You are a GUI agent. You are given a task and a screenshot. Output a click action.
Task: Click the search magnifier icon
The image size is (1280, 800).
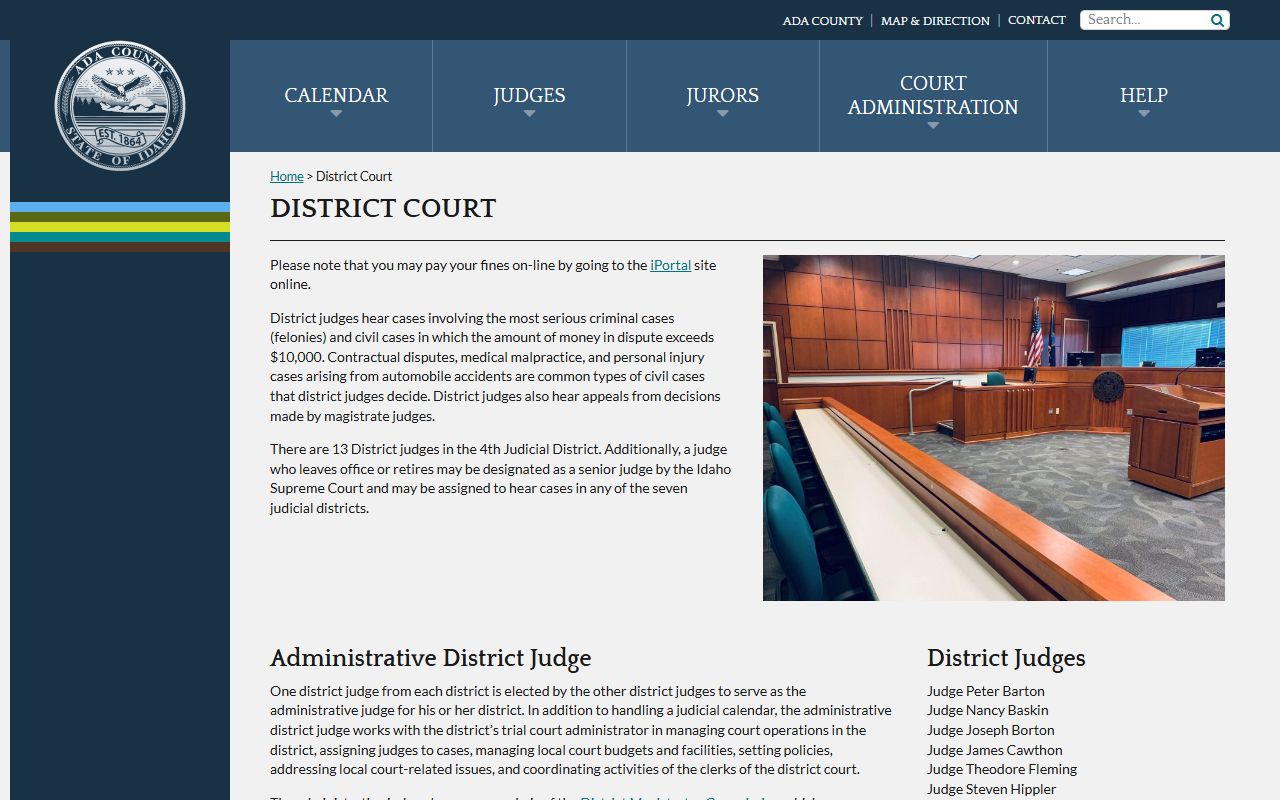(1217, 20)
